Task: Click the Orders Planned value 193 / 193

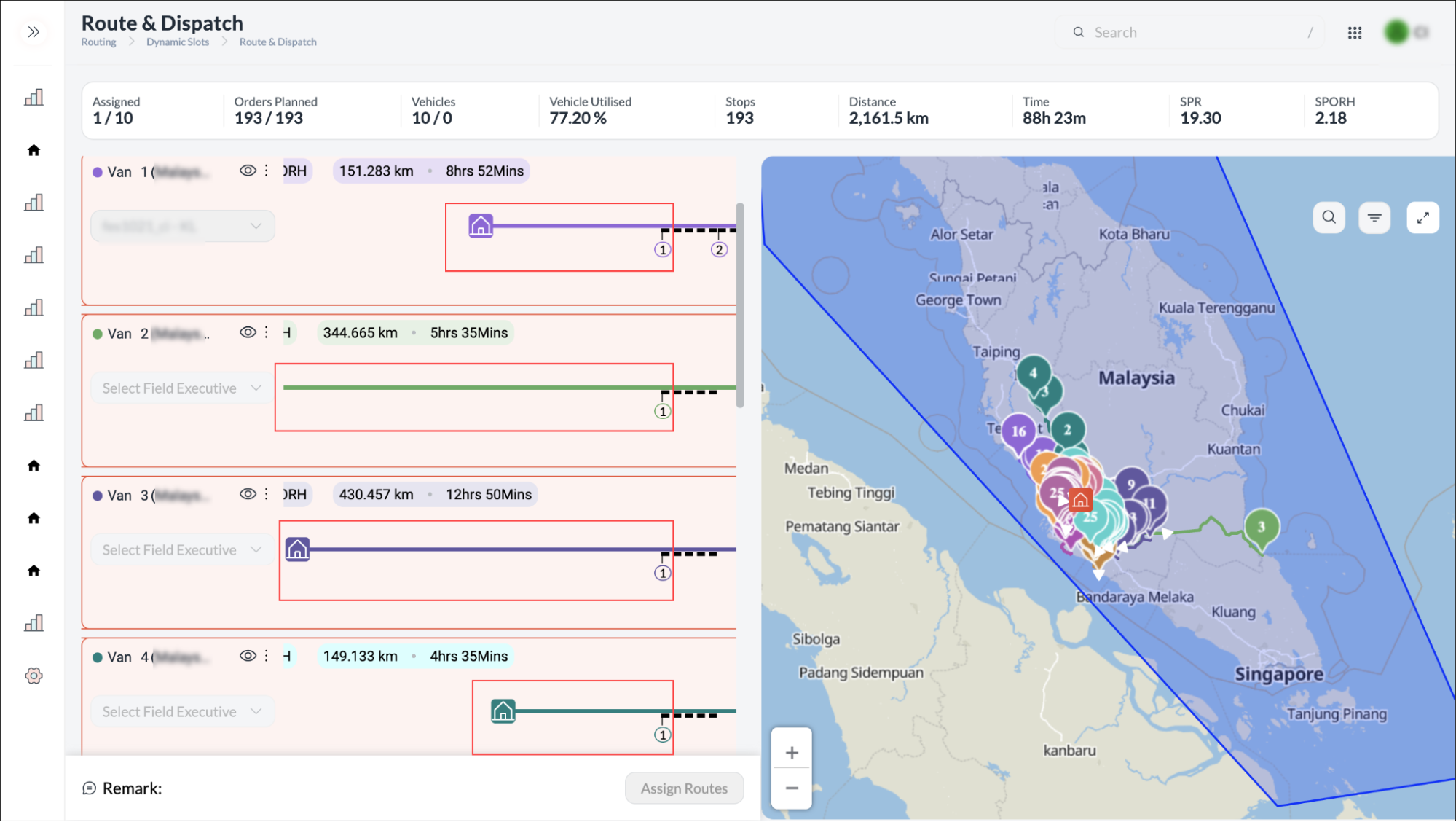Action: pos(268,118)
